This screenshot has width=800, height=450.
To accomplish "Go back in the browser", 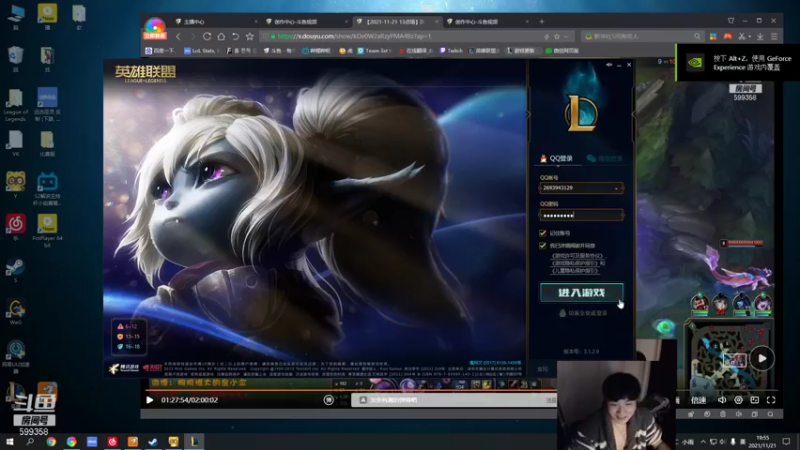I will click(x=178, y=36).
